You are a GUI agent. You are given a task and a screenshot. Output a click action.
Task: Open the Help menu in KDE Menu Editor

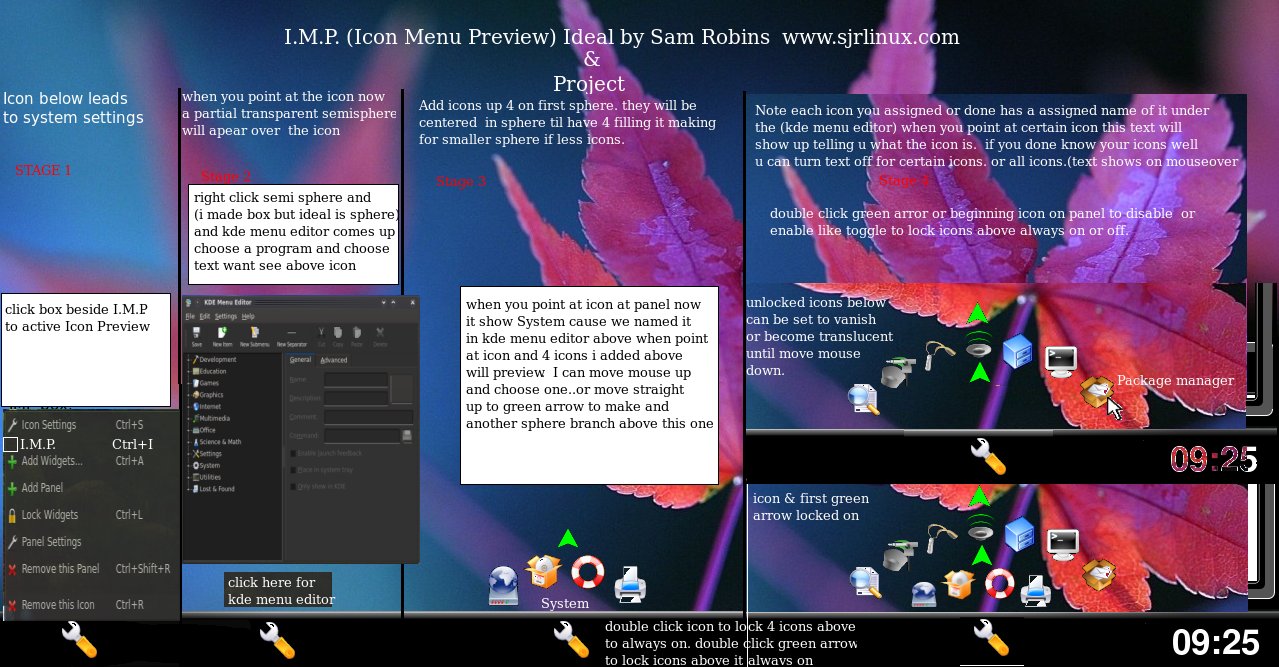pos(248,316)
